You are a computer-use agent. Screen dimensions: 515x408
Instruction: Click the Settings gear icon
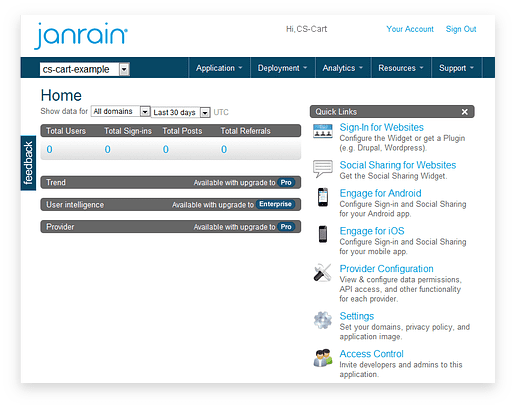click(322, 320)
